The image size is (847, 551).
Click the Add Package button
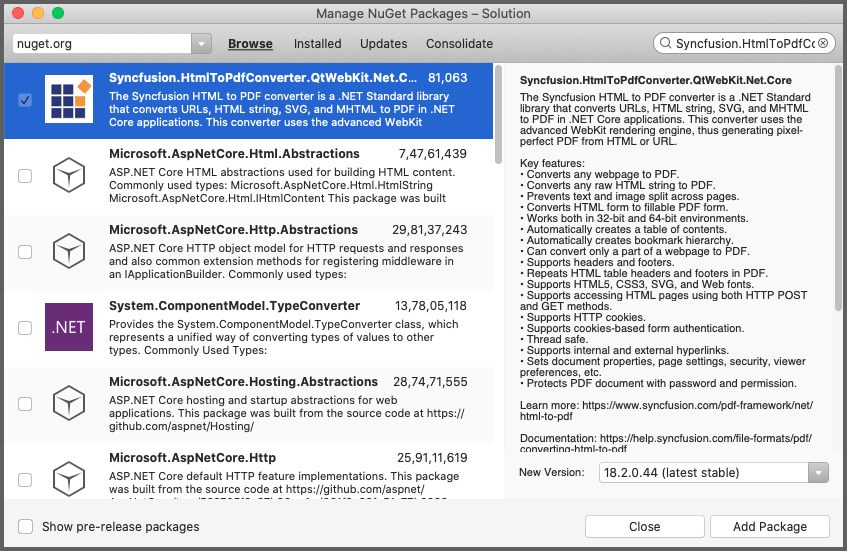pos(770,527)
